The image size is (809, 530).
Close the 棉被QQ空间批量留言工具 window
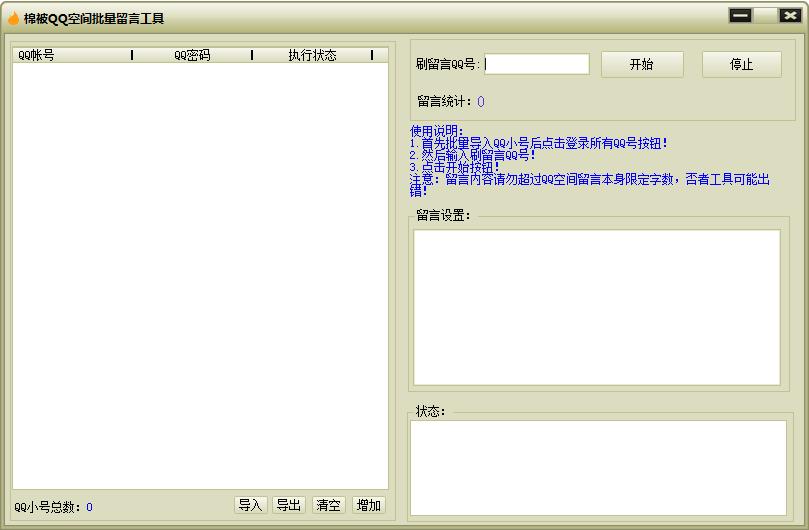[x=789, y=16]
